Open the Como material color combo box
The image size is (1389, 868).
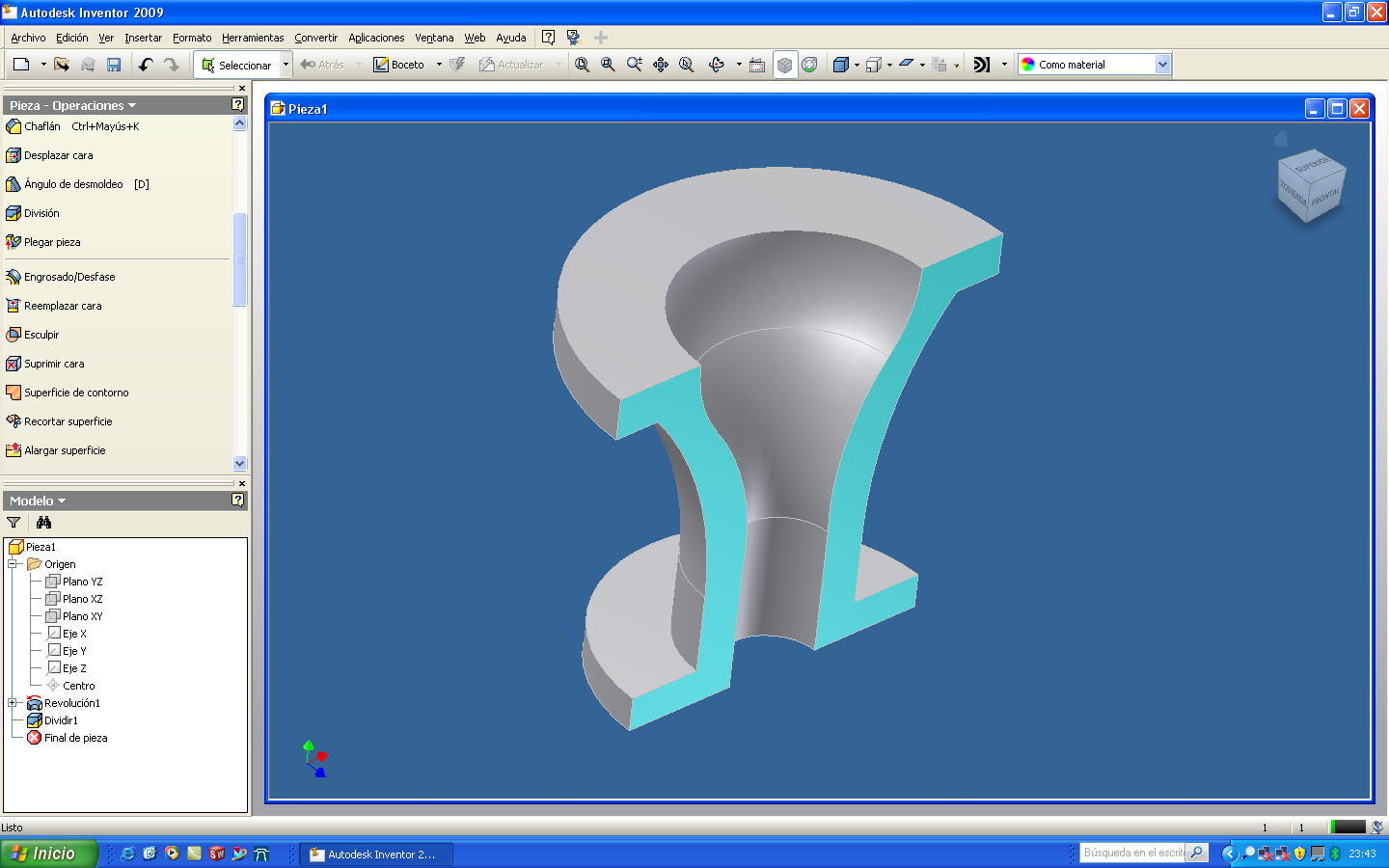[1095, 65]
